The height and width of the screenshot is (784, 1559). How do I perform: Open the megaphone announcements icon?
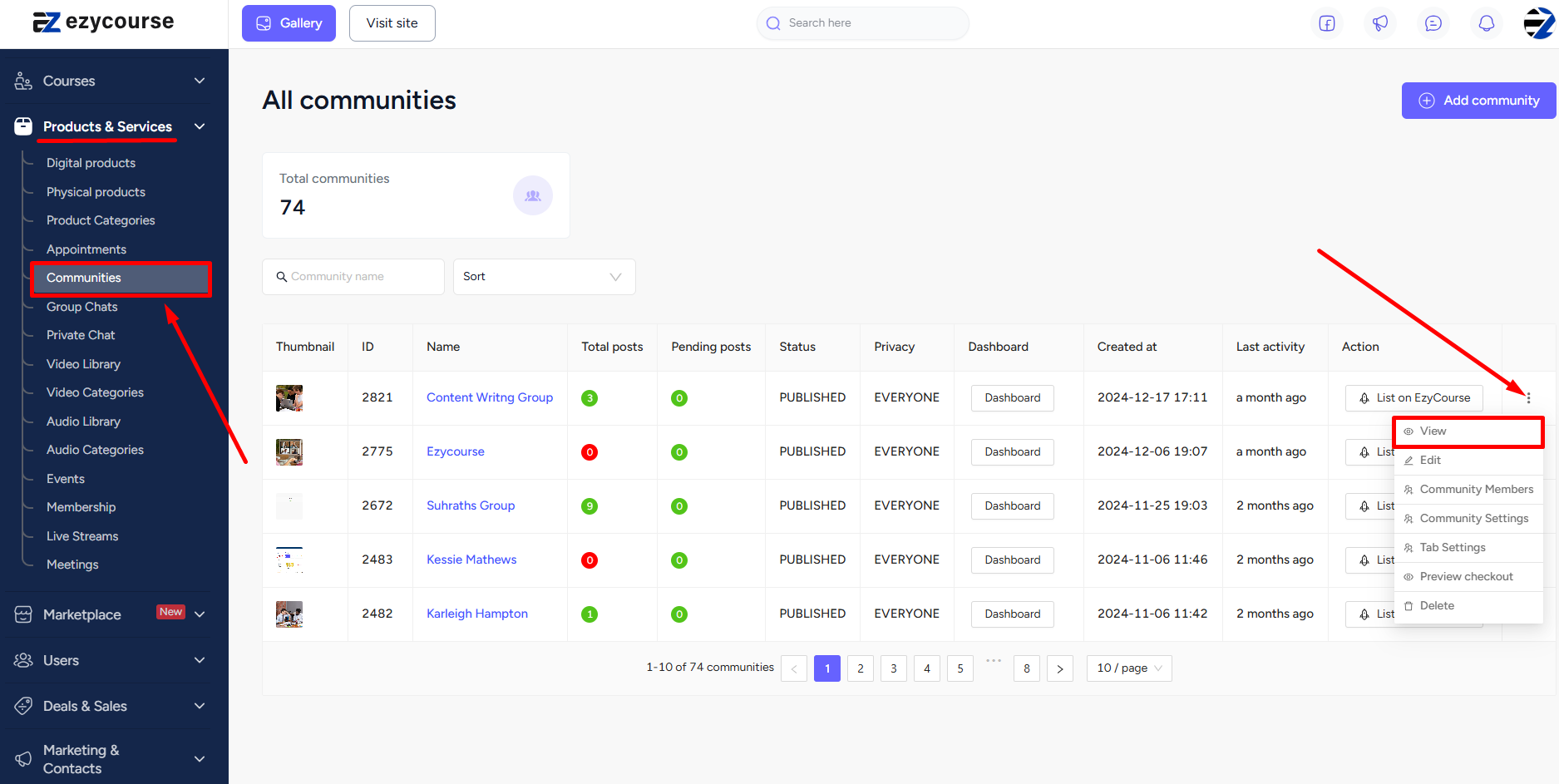[1380, 23]
